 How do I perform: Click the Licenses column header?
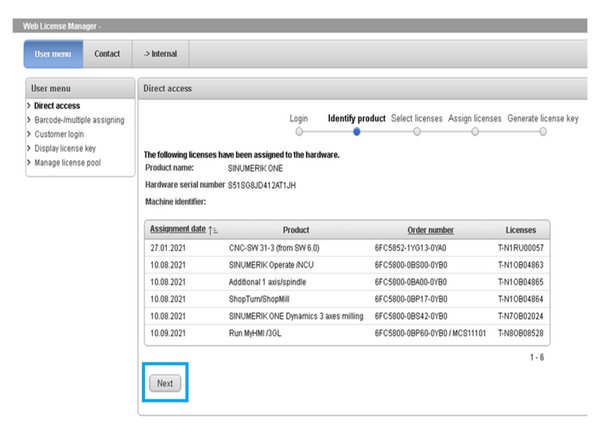(521, 230)
